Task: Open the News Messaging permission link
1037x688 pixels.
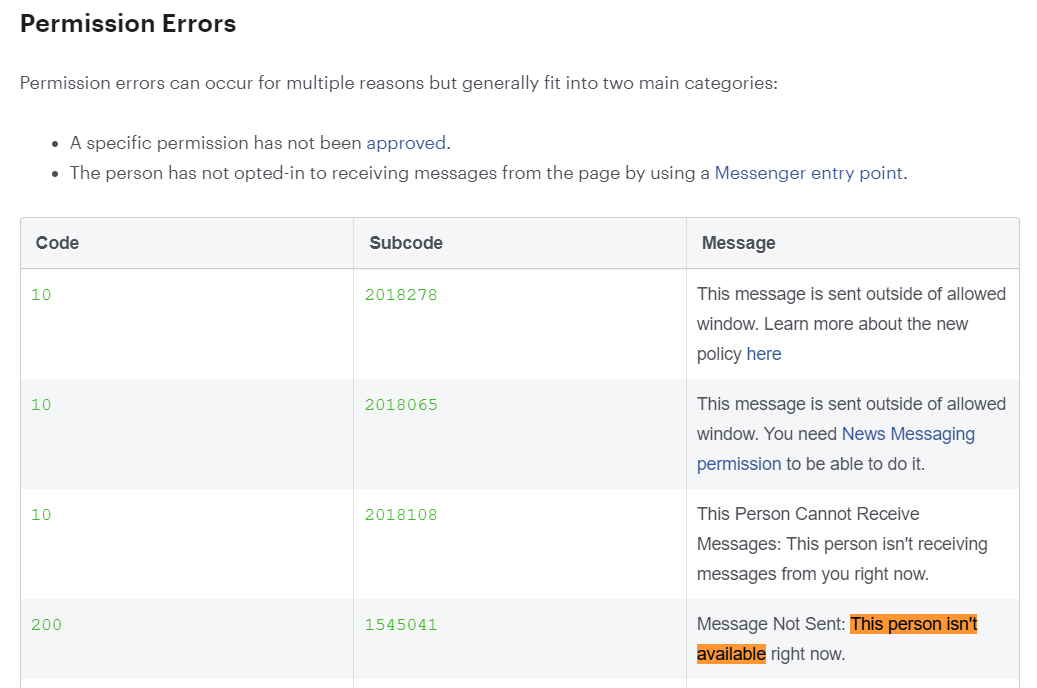Action: (908, 434)
